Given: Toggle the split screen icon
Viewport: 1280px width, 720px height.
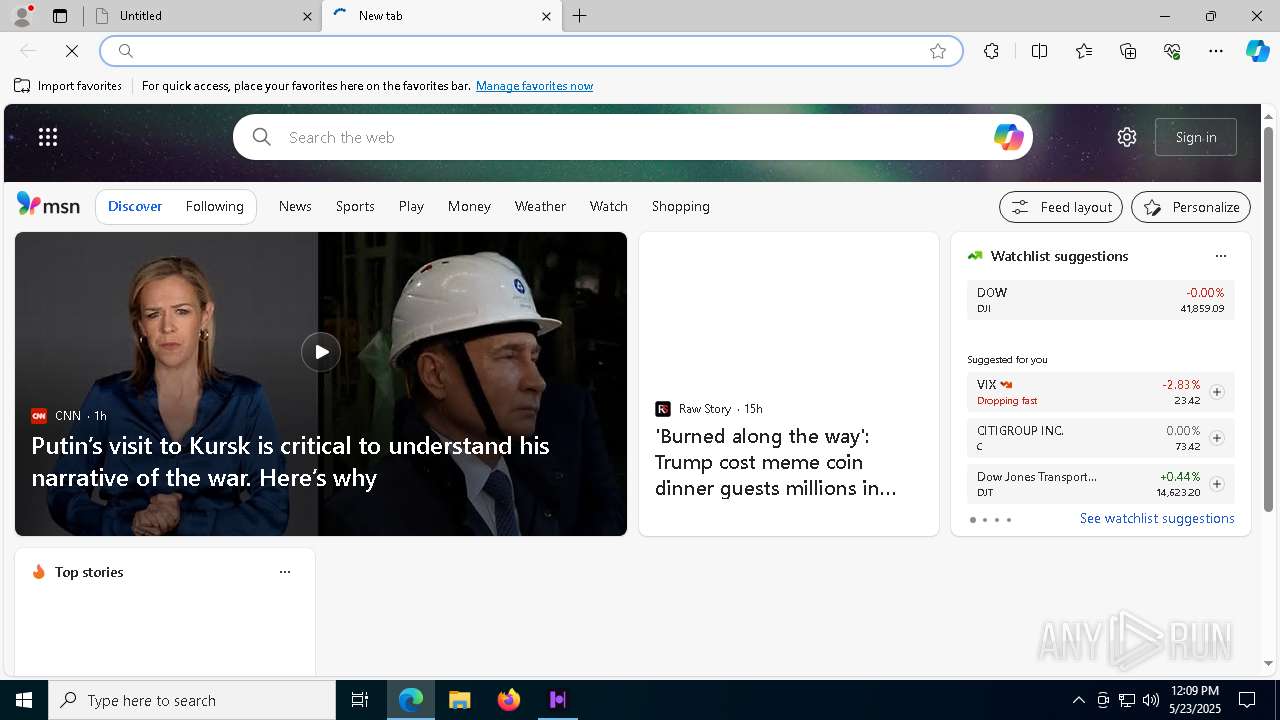Looking at the screenshot, I should (x=1039, y=51).
